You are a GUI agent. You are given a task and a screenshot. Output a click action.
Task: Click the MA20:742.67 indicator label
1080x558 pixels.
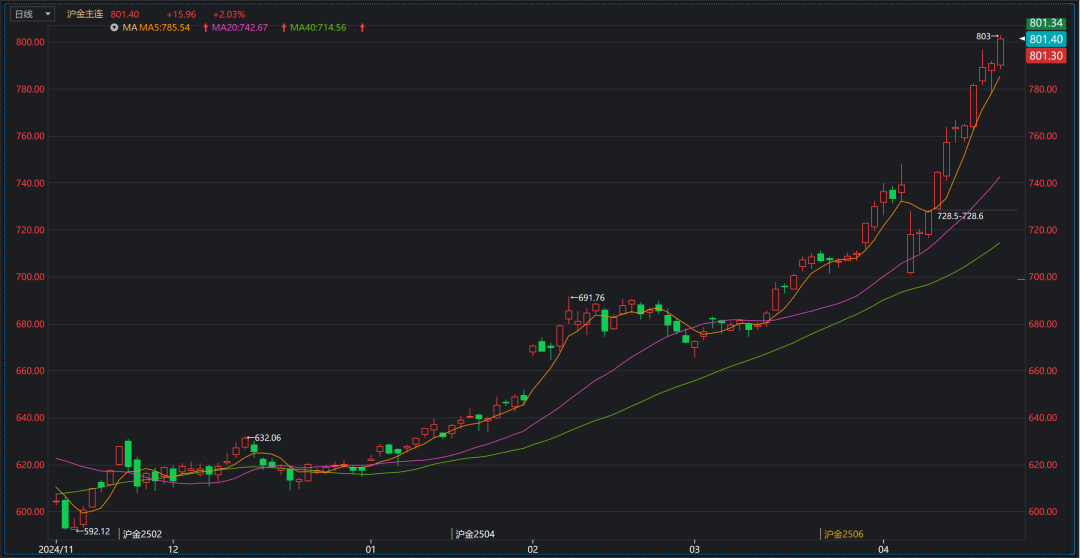click(x=240, y=27)
